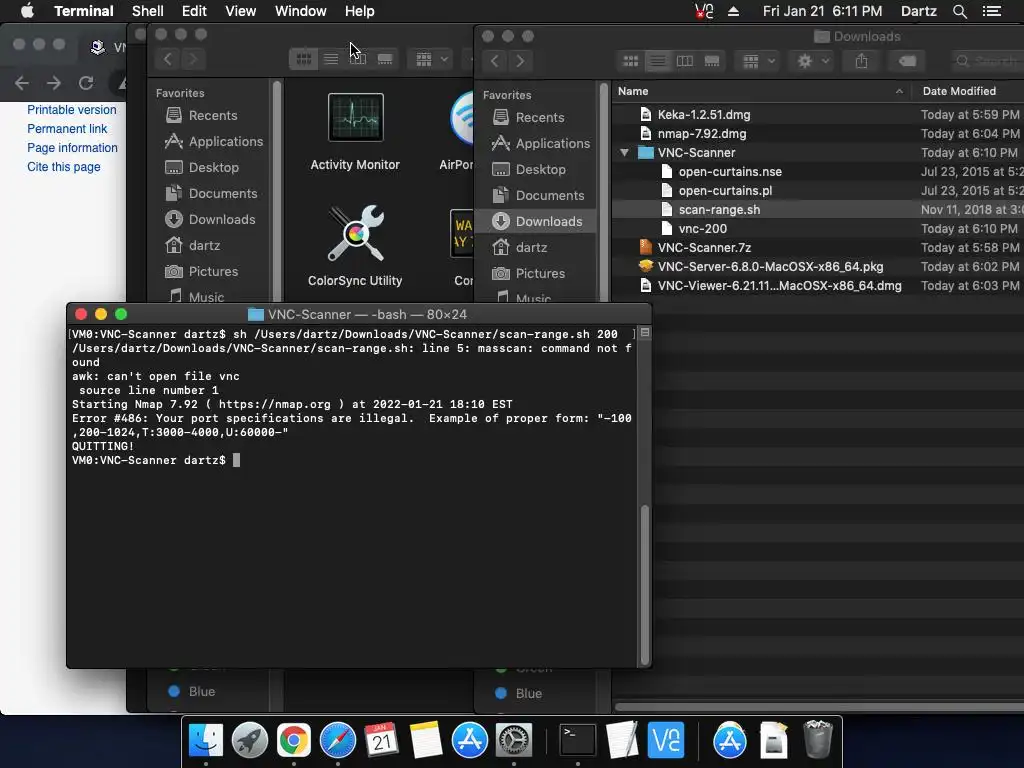
Task: Open the Permanent link
Action: pyautogui.click(x=67, y=129)
